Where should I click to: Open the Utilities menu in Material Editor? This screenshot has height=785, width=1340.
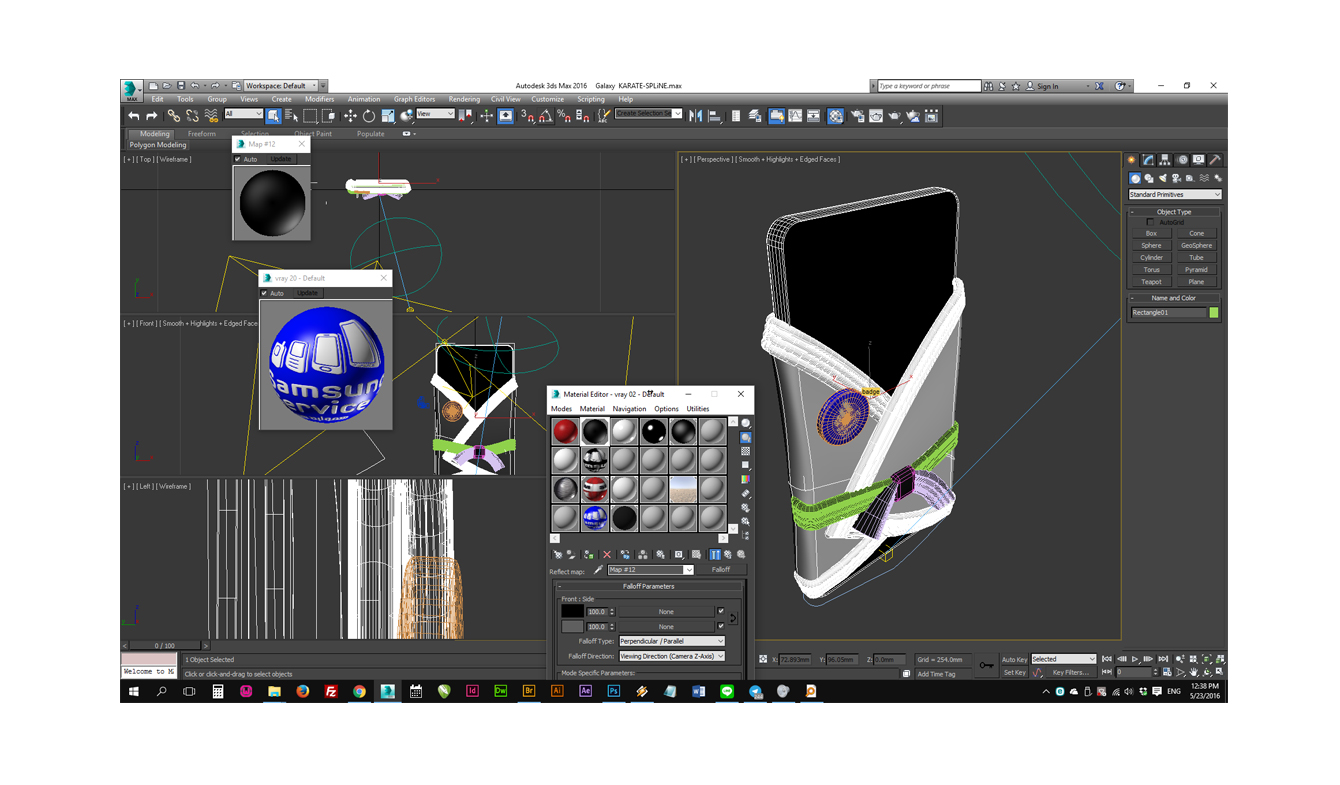697,409
